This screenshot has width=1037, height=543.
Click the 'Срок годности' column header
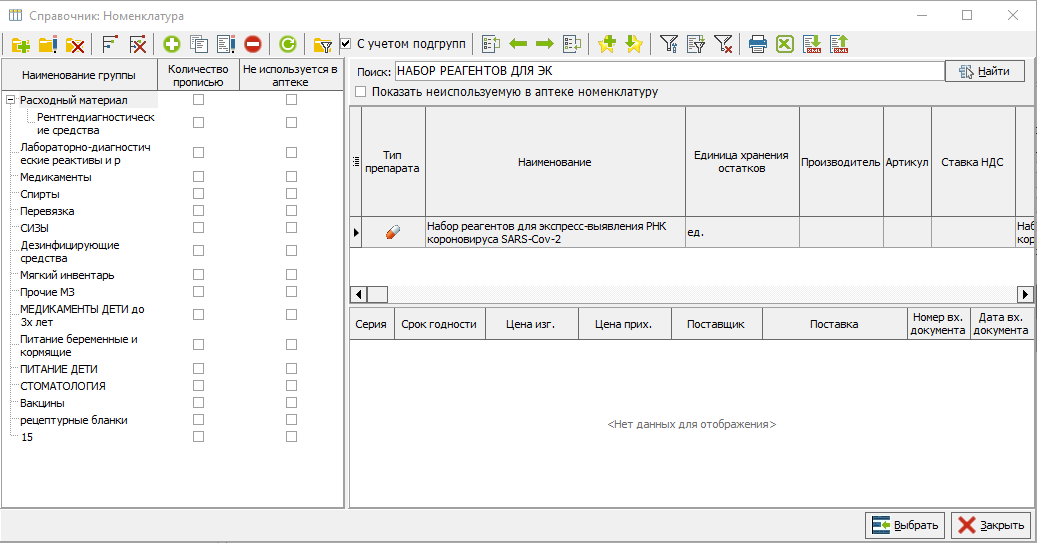tap(438, 325)
